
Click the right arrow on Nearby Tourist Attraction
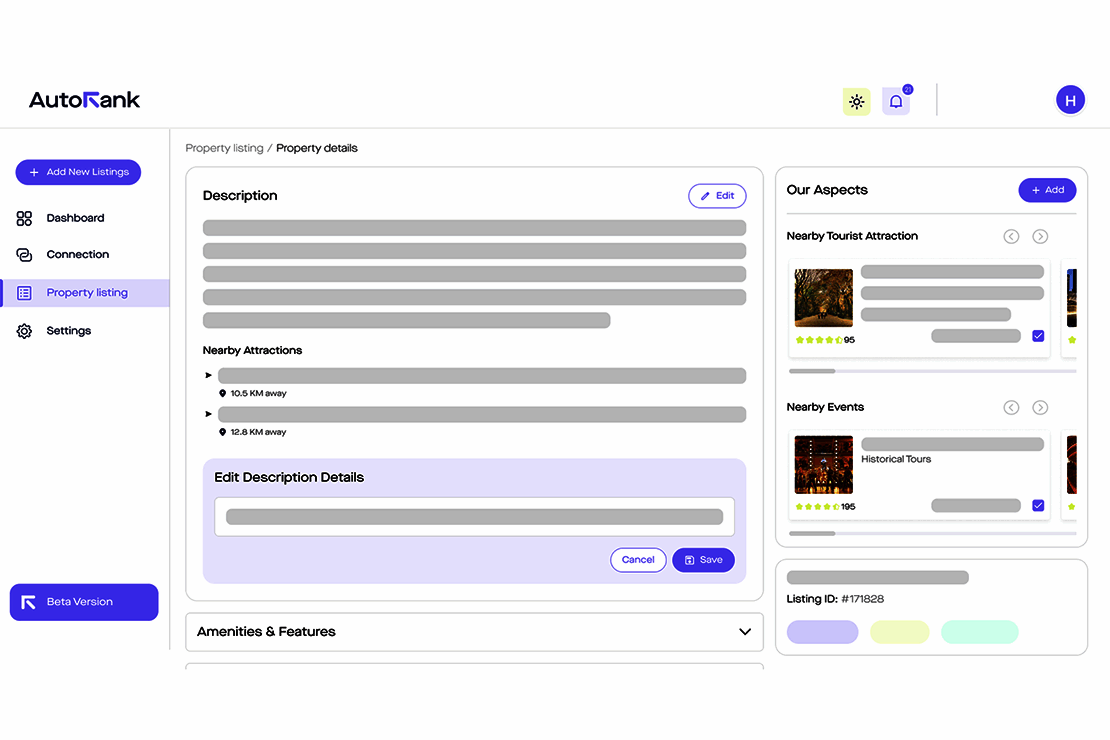point(1040,236)
